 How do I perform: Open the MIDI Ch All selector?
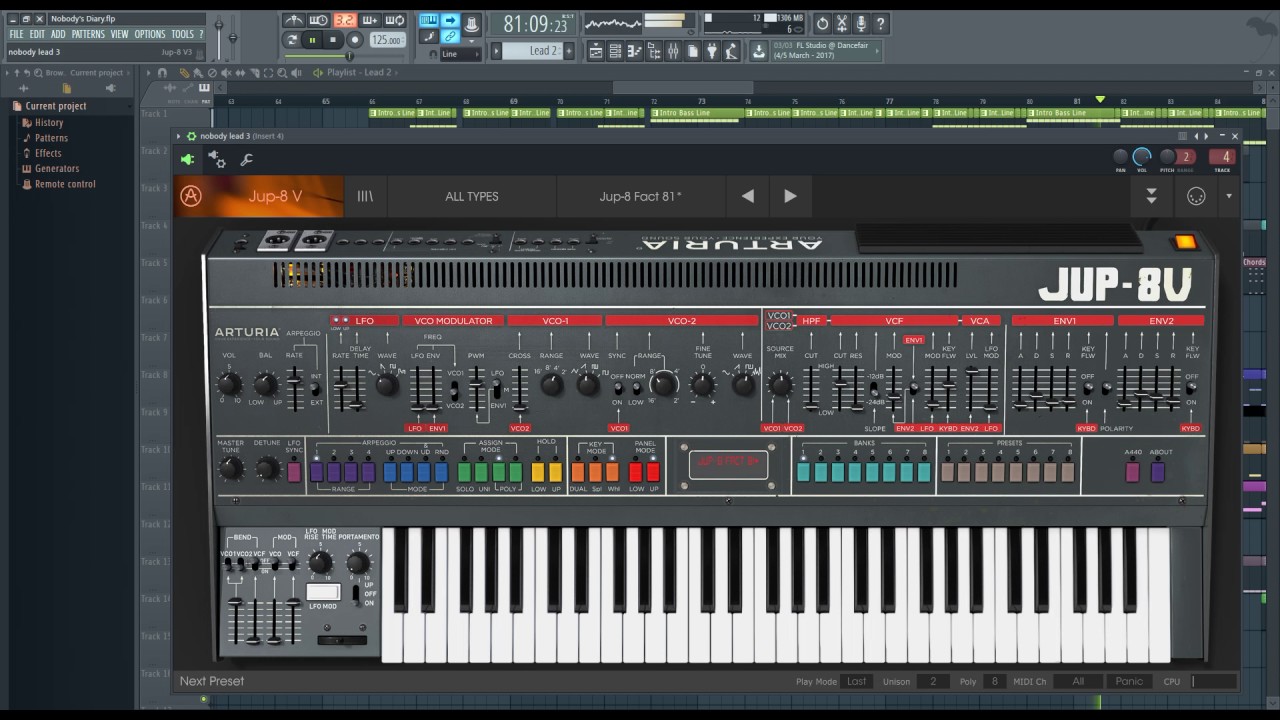[x=1078, y=681]
